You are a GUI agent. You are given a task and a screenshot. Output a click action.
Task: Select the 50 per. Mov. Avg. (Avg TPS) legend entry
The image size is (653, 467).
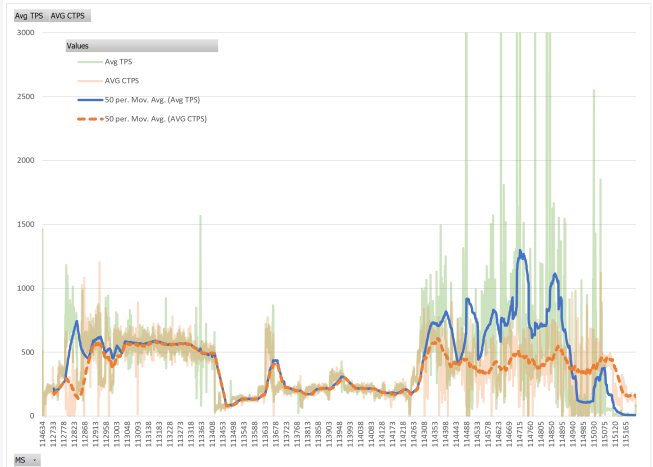pyautogui.click(x=152, y=100)
